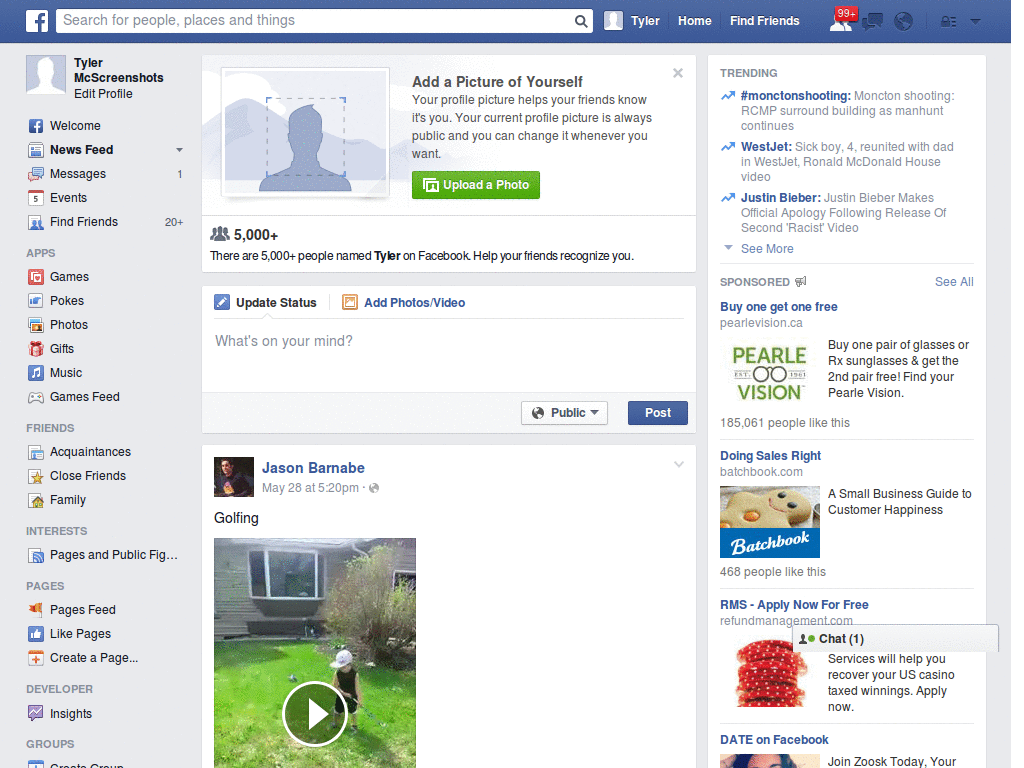Screen dimensions: 1024x768
Task: Play the Golfing video
Action: point(315,714)
